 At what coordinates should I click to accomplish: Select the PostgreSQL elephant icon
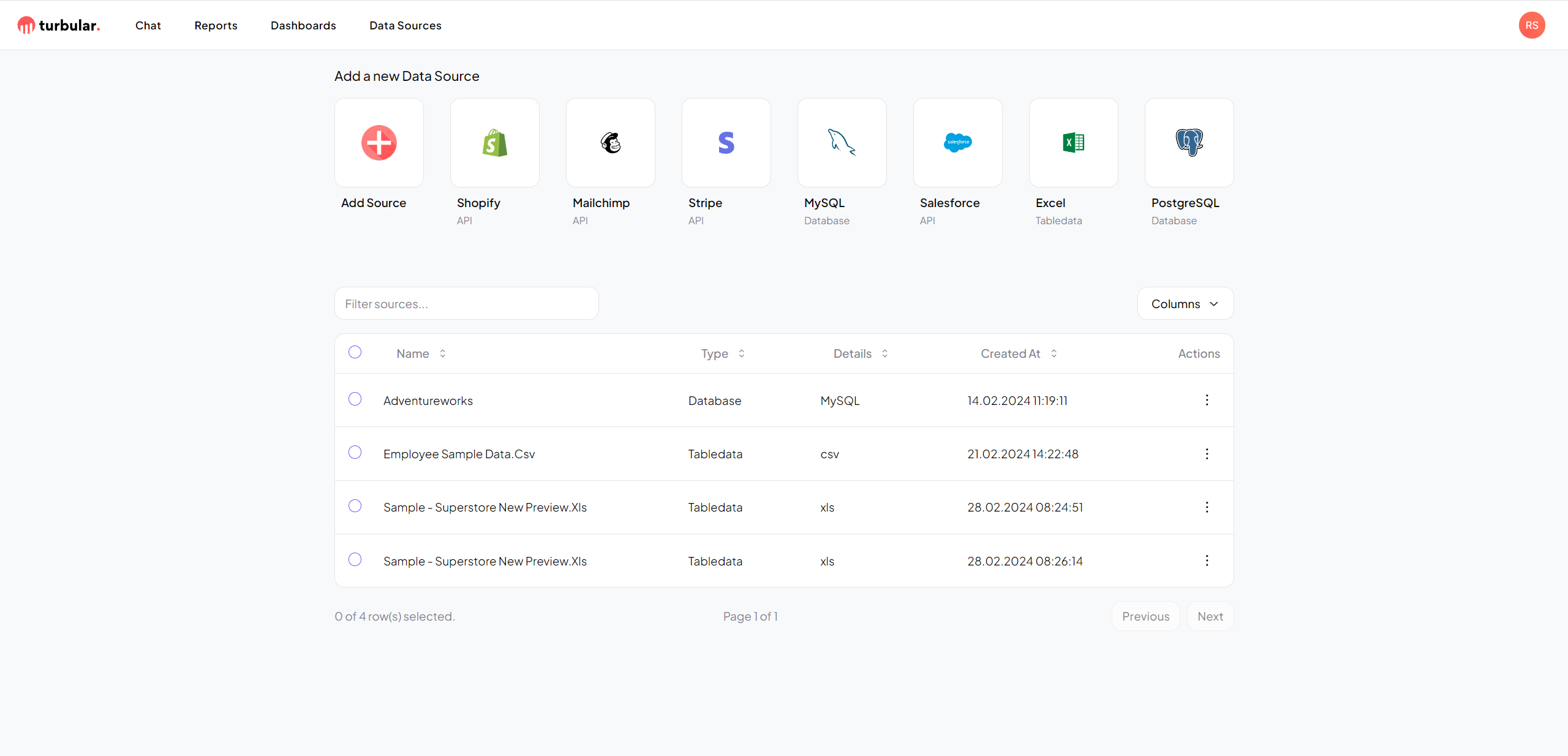[1189, 143]
